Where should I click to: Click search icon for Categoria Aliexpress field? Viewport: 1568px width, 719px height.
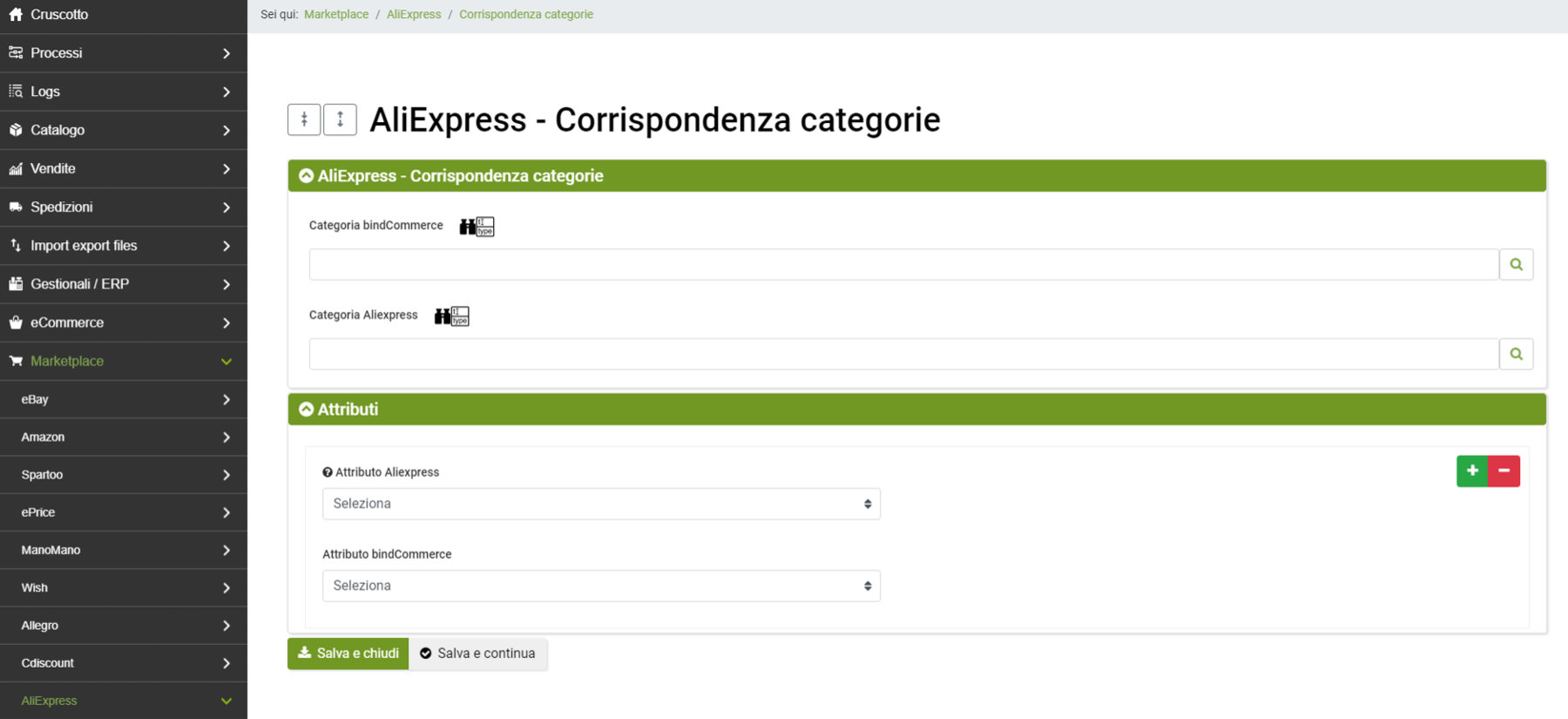tap(1516, 354)
